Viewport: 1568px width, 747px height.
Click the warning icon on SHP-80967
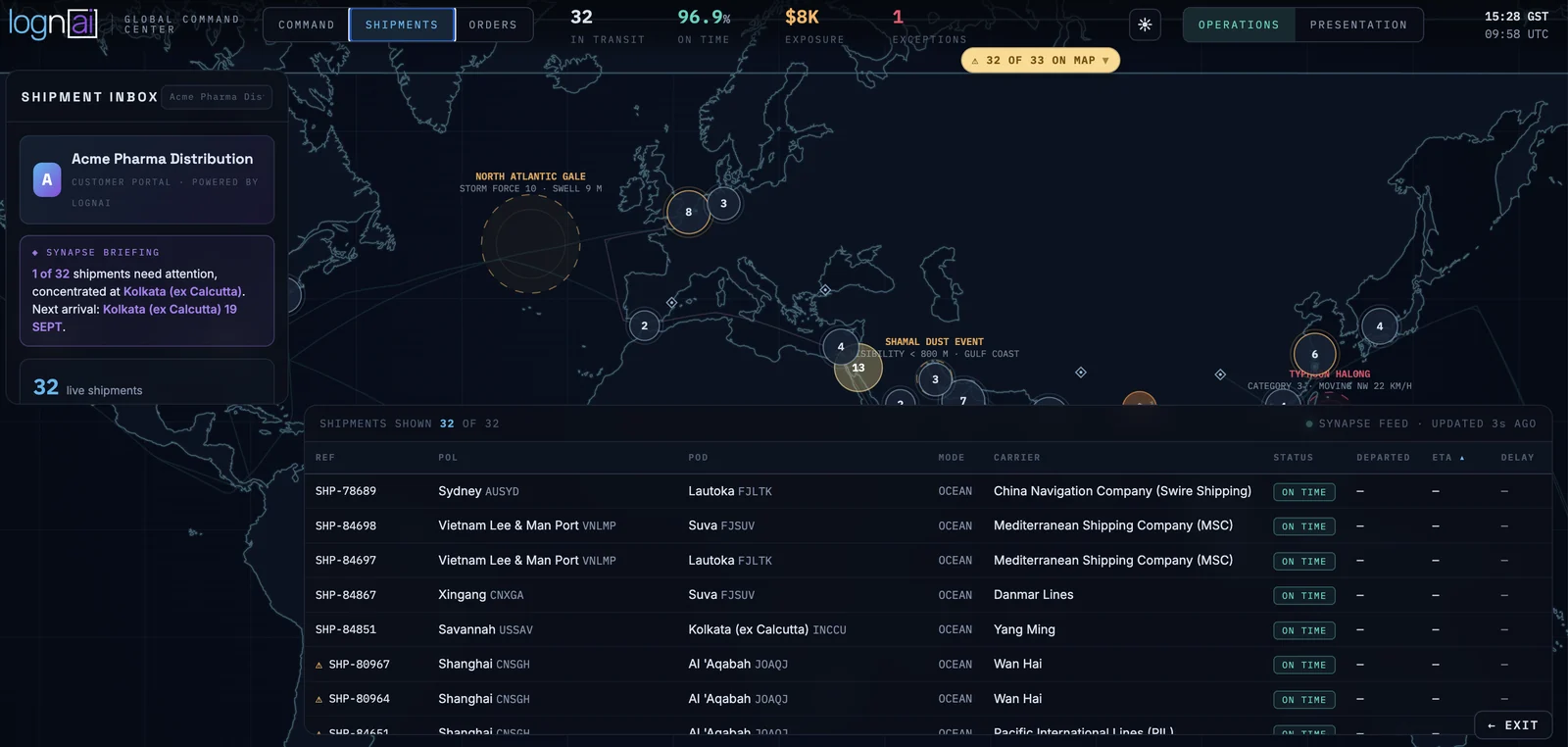coord(318,665)
